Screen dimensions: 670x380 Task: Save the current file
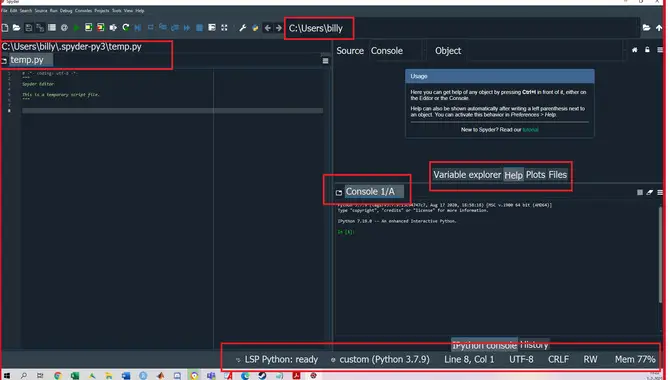(29, 28)
